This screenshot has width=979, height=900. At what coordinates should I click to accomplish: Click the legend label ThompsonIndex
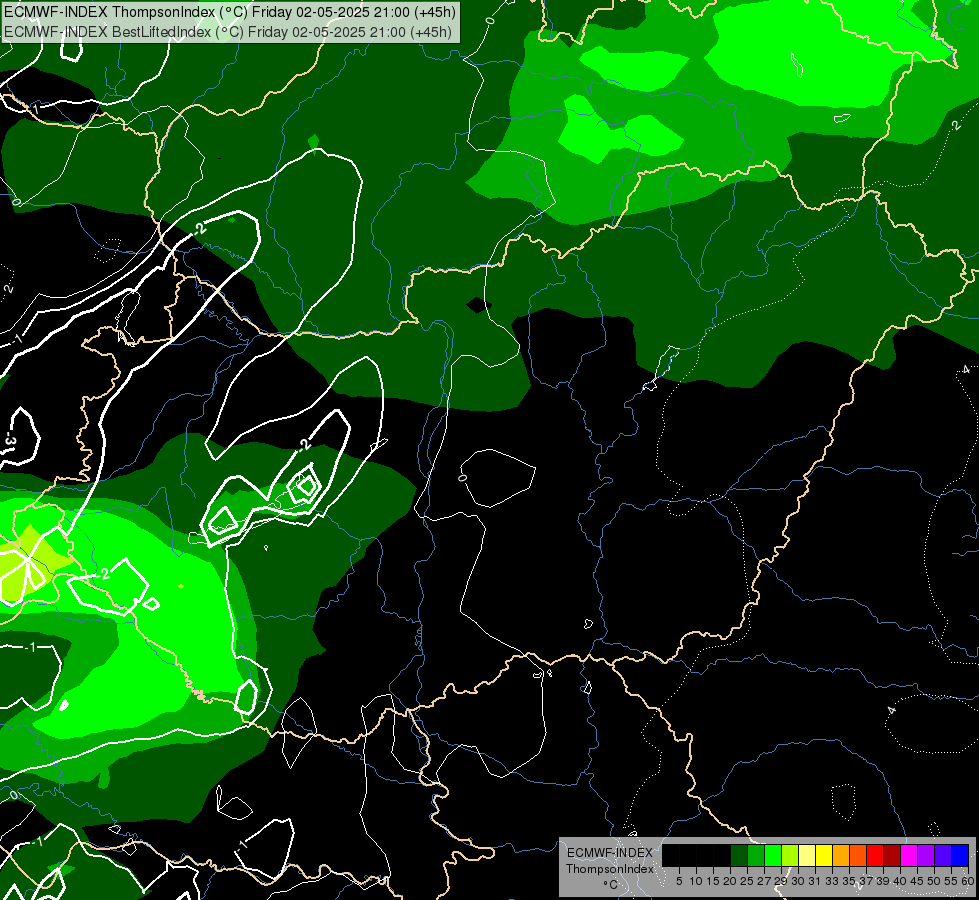coord(610,869)
